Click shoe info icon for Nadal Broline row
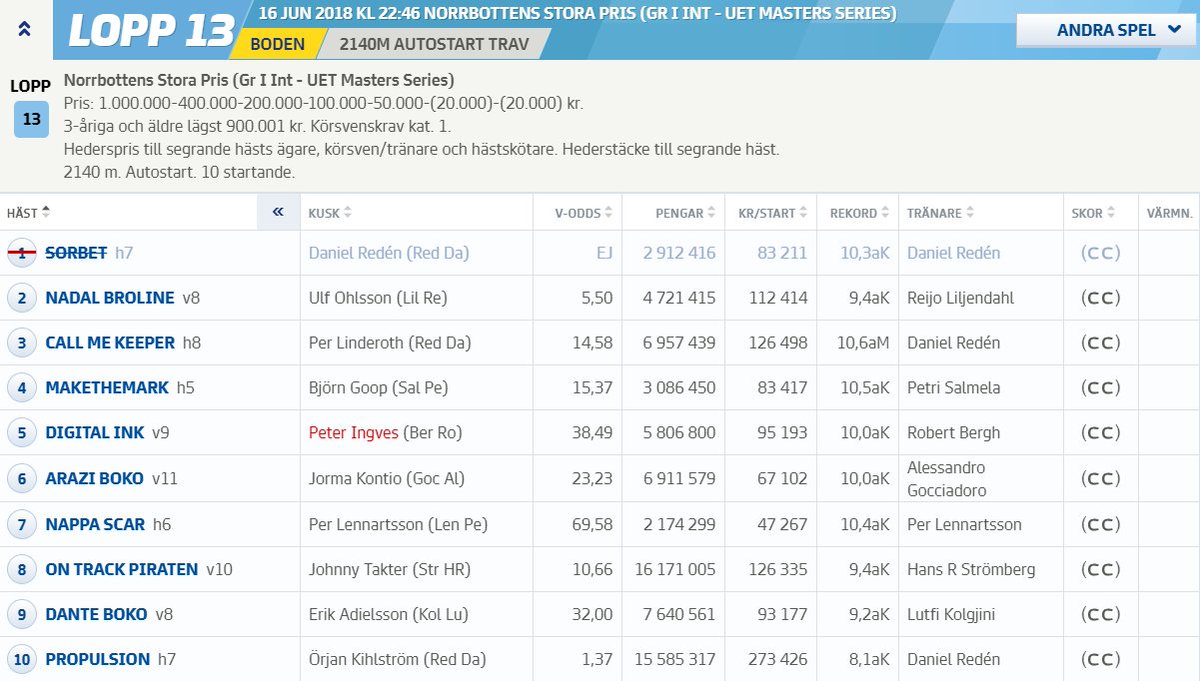 tap(1101, 299)
